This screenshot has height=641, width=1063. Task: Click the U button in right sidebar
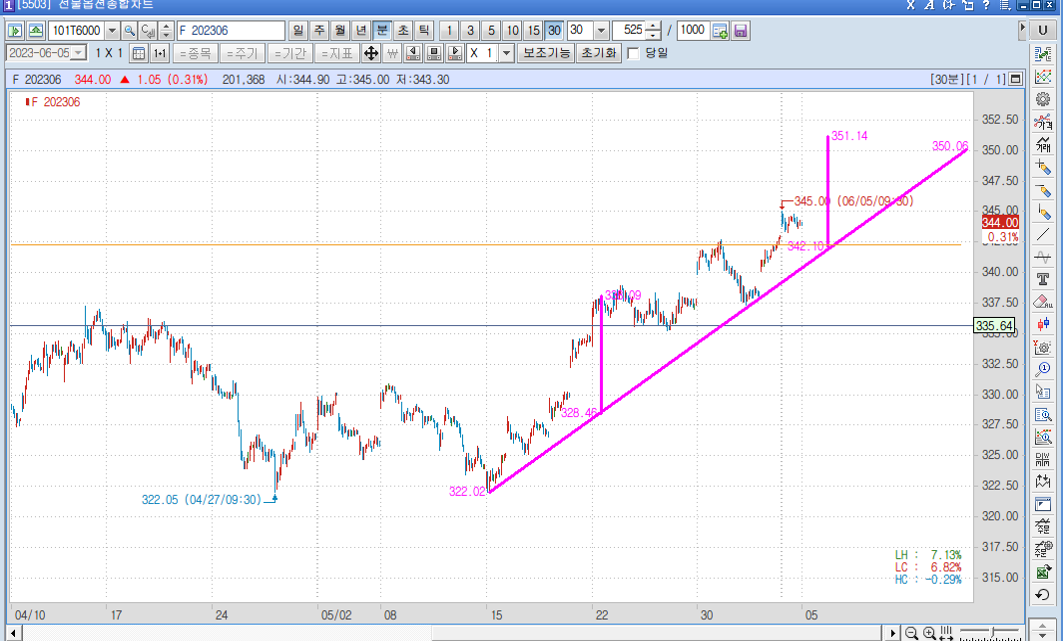1043,30
